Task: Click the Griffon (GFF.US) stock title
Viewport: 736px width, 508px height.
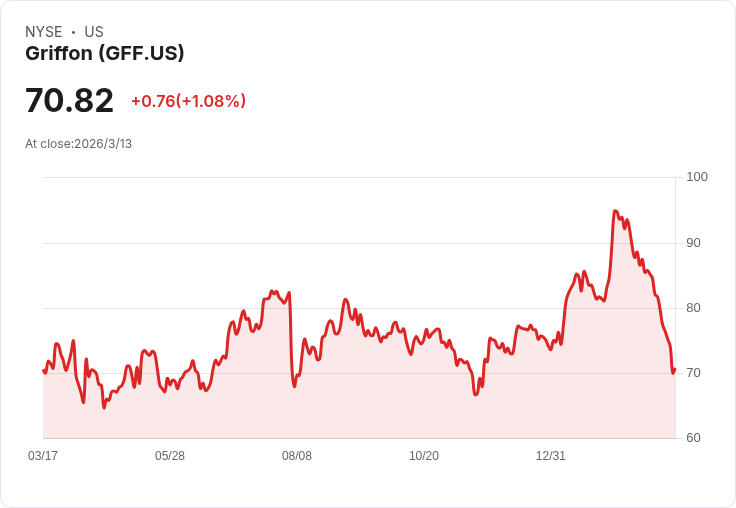Action: [x=105, y=53]
